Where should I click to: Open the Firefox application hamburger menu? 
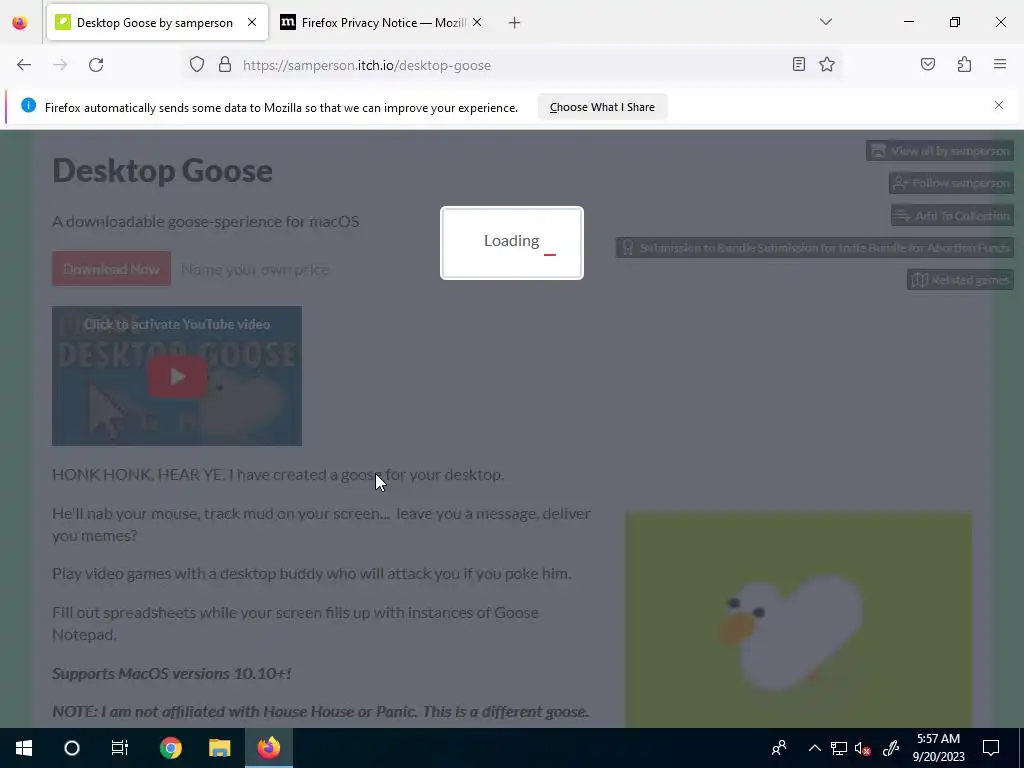point(1000,64)
